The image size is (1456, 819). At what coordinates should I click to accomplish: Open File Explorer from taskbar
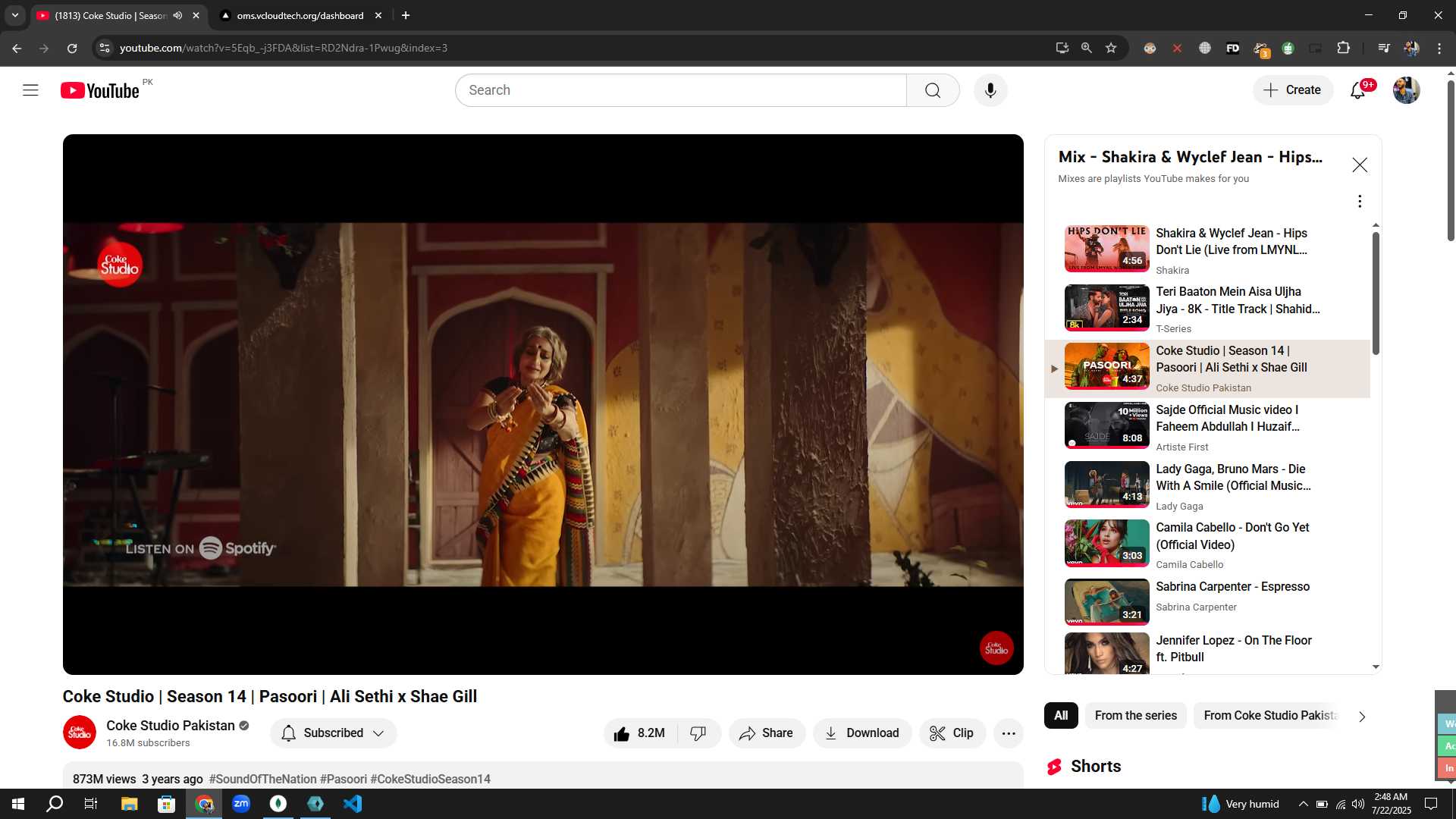pos(129,804)
